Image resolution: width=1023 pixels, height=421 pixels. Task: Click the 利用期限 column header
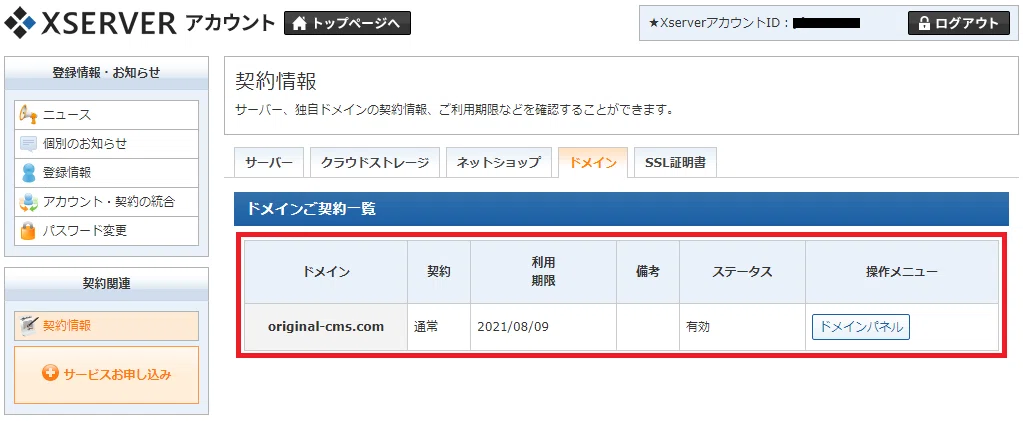coord(543,272)
